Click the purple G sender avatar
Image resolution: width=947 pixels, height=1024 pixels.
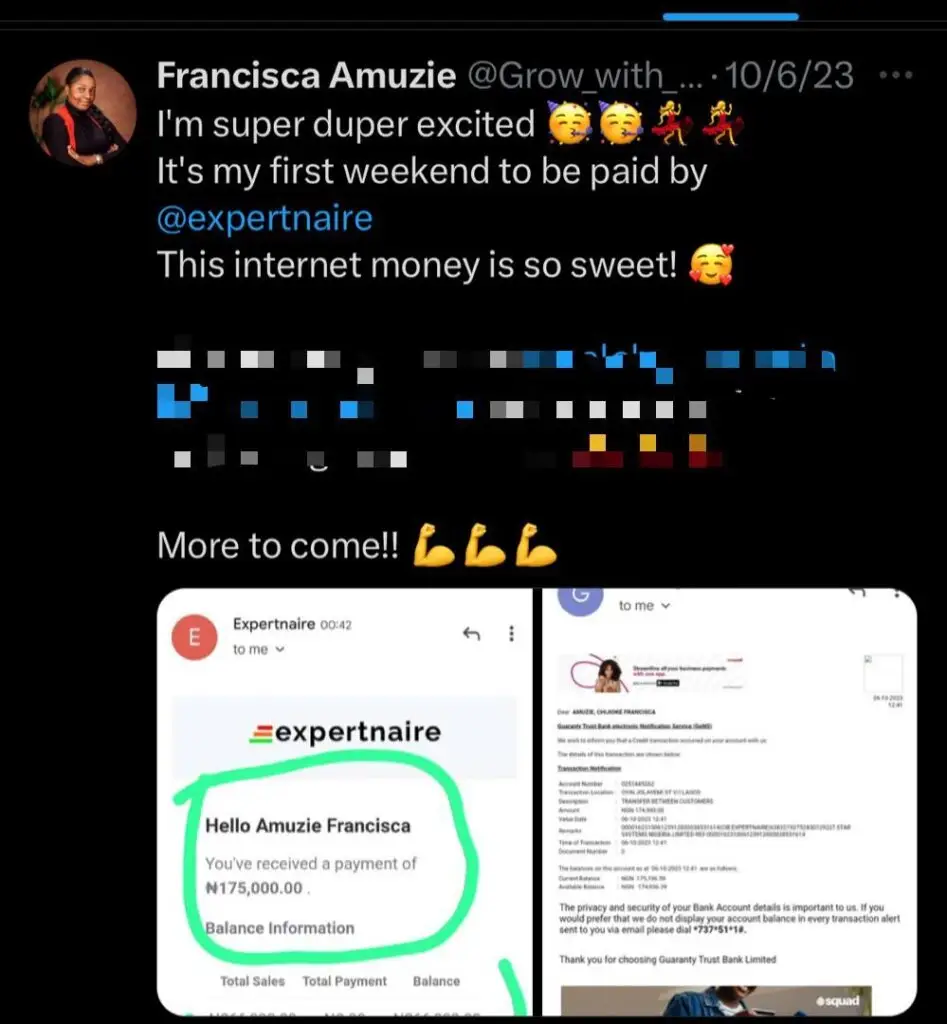(580, 598)
